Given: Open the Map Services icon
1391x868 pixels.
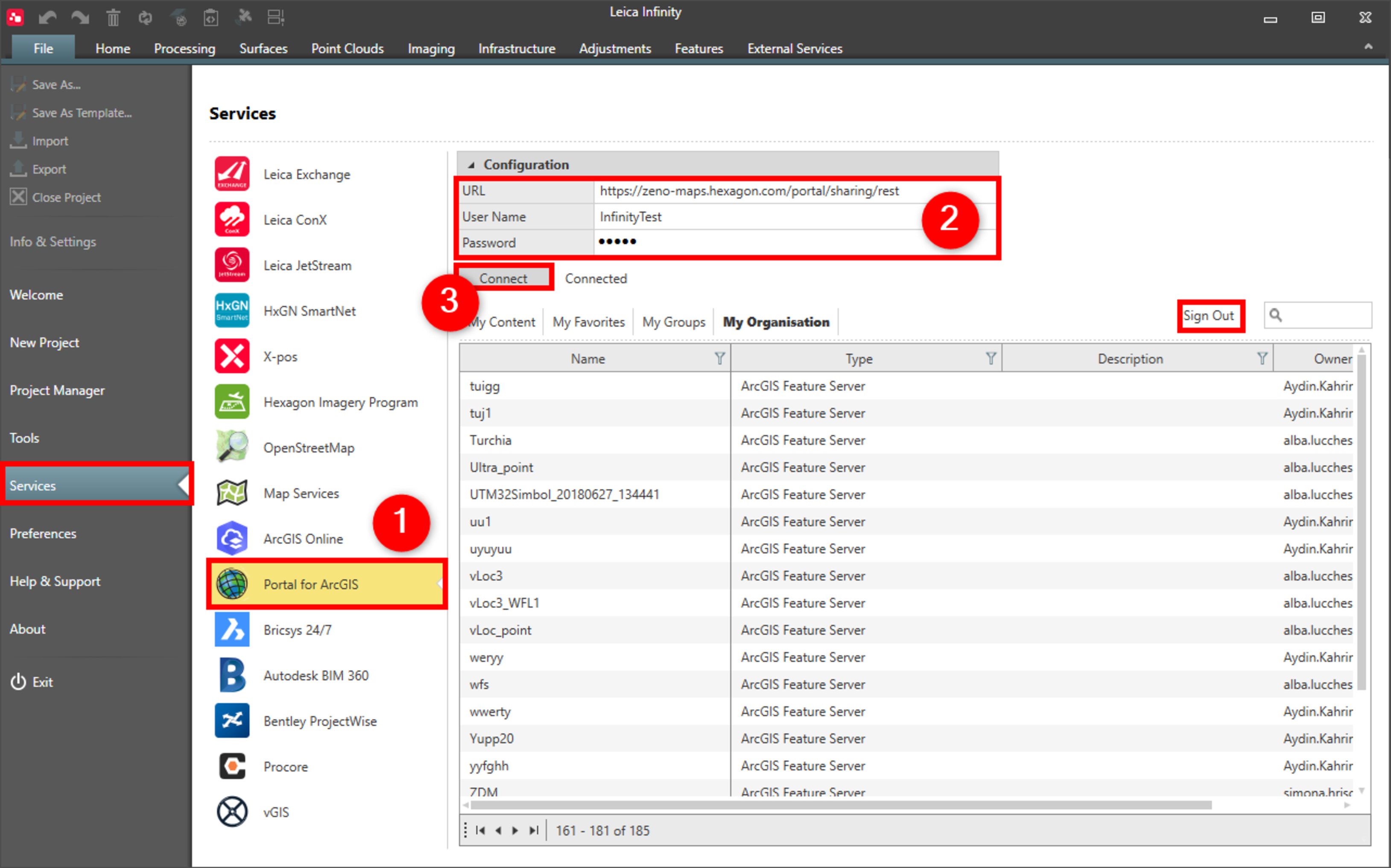Looking at the screenshot, I should tap(232, 493).
